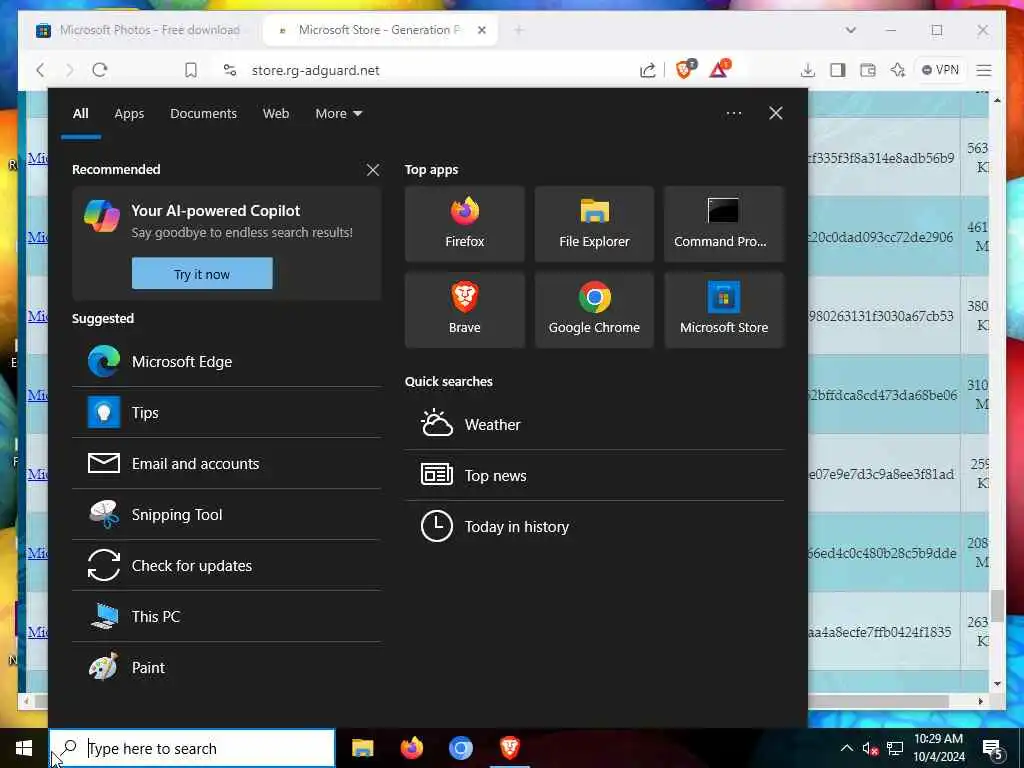Open the Tips app suggestion
The width and height of the screenshot is (1024, 768).
227,413
